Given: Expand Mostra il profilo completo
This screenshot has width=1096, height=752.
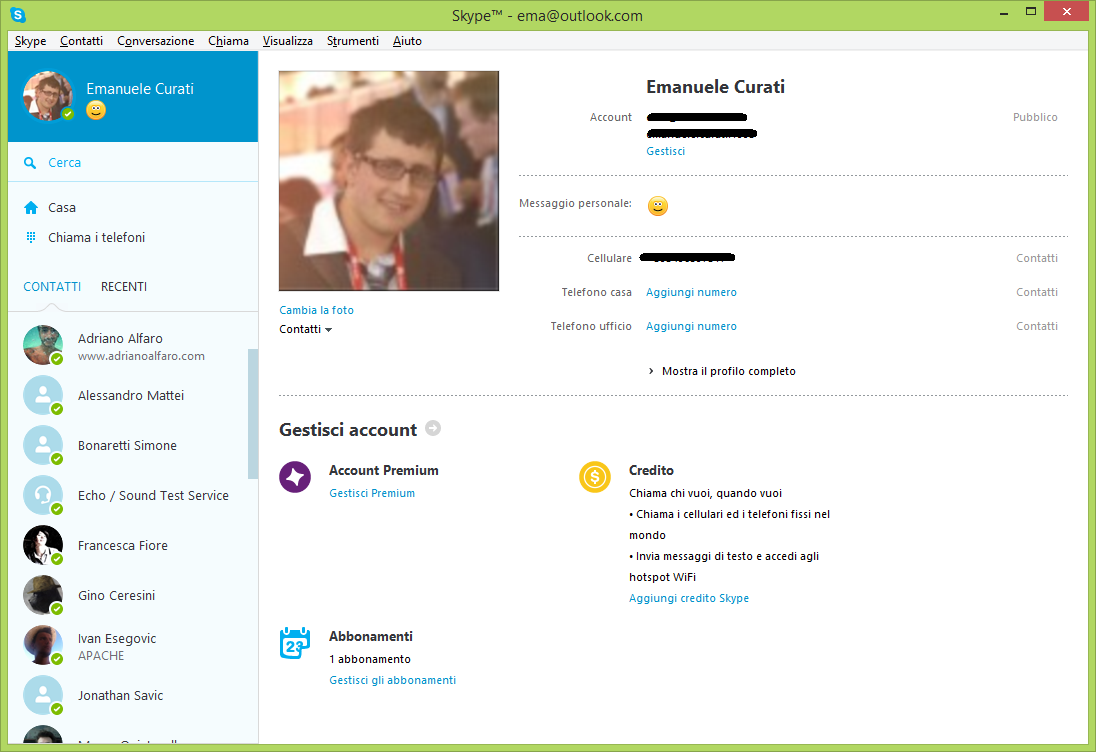Looking at the screenshot, I should click(x=722, y=371).
